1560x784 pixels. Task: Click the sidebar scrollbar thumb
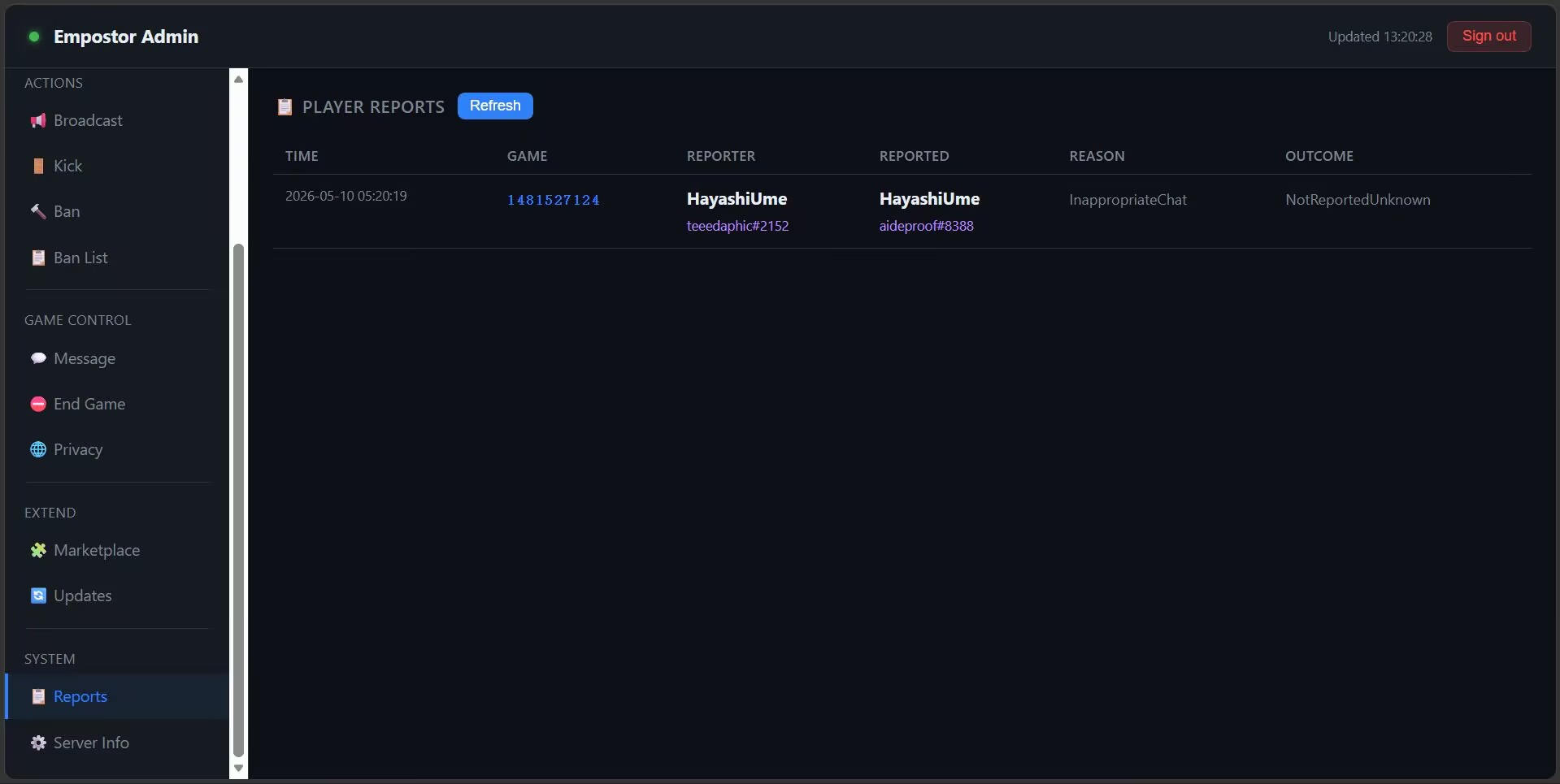click(x=238, y=500)
